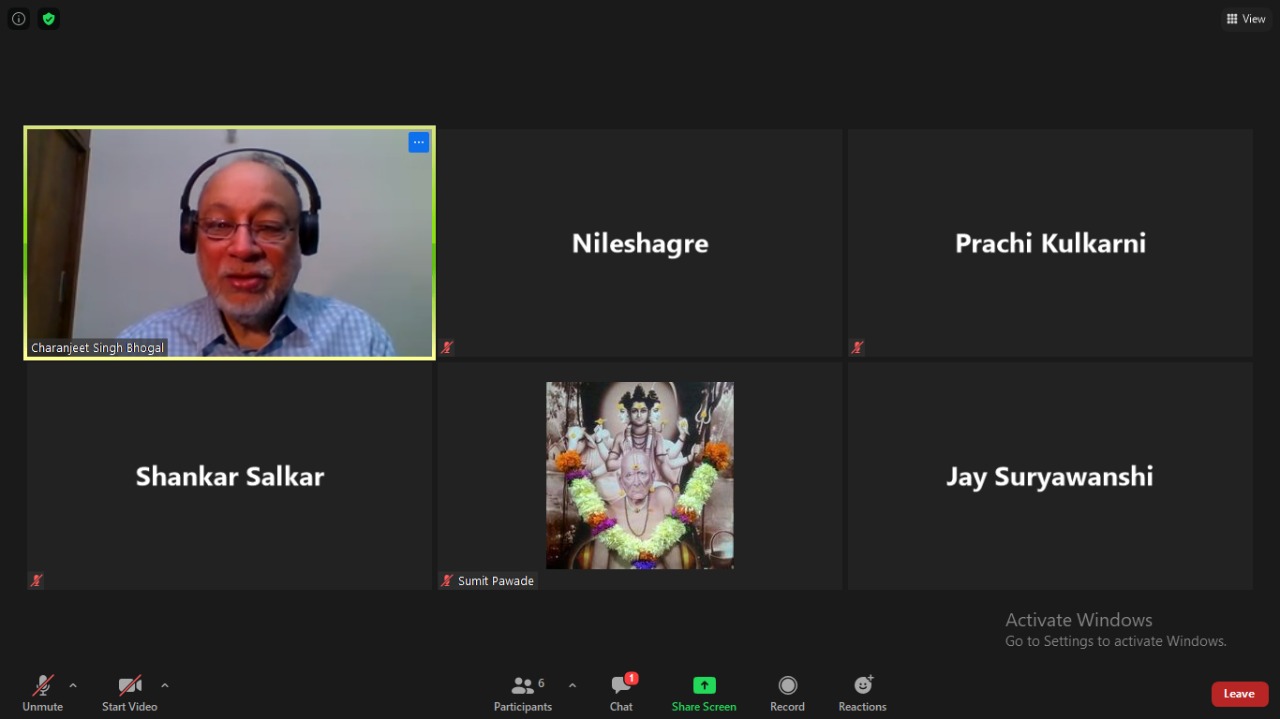Open the Participants panel
Screen dimensions: 1280x719
523,693
